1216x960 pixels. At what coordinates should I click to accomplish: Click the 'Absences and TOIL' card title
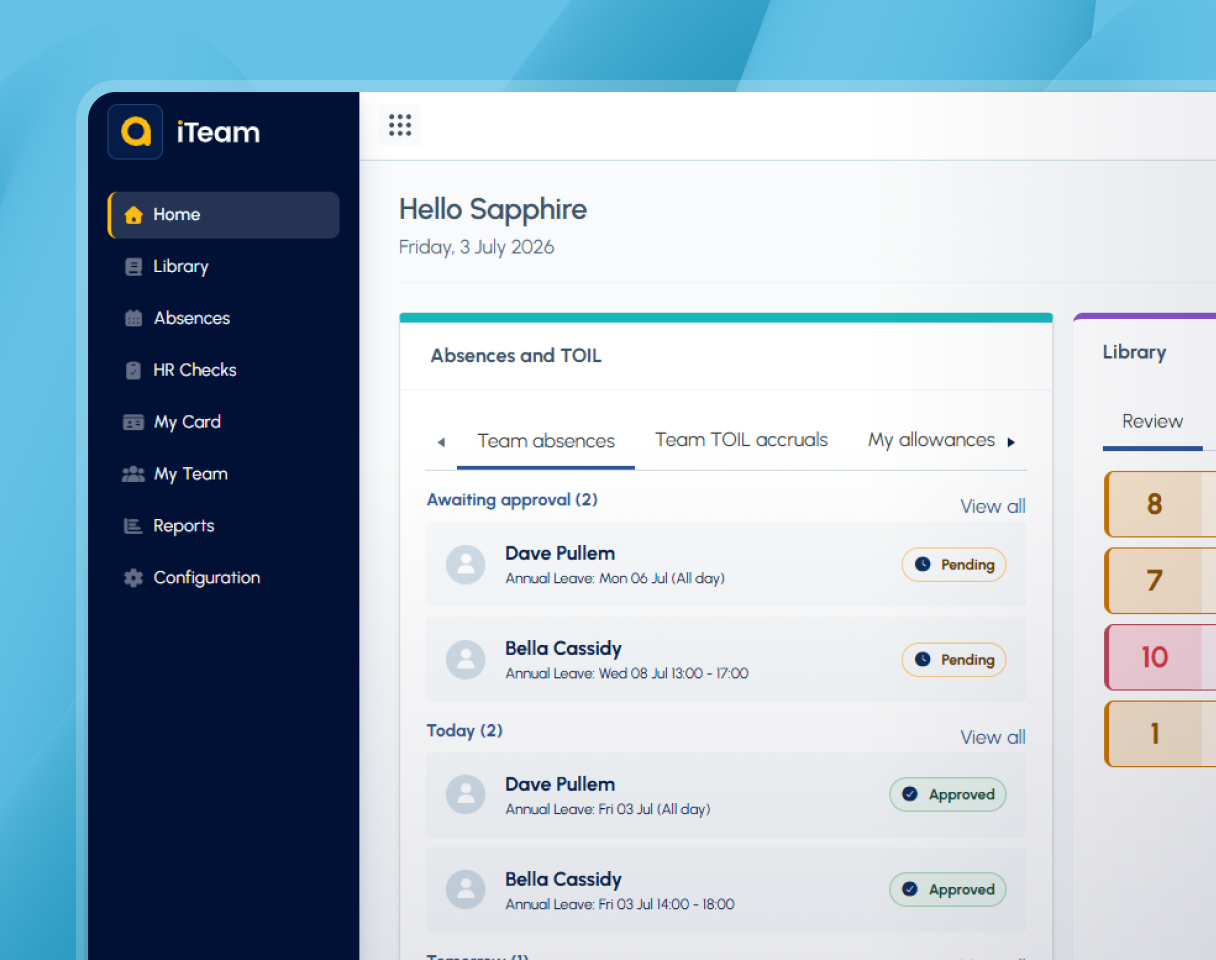click(516, 356)
